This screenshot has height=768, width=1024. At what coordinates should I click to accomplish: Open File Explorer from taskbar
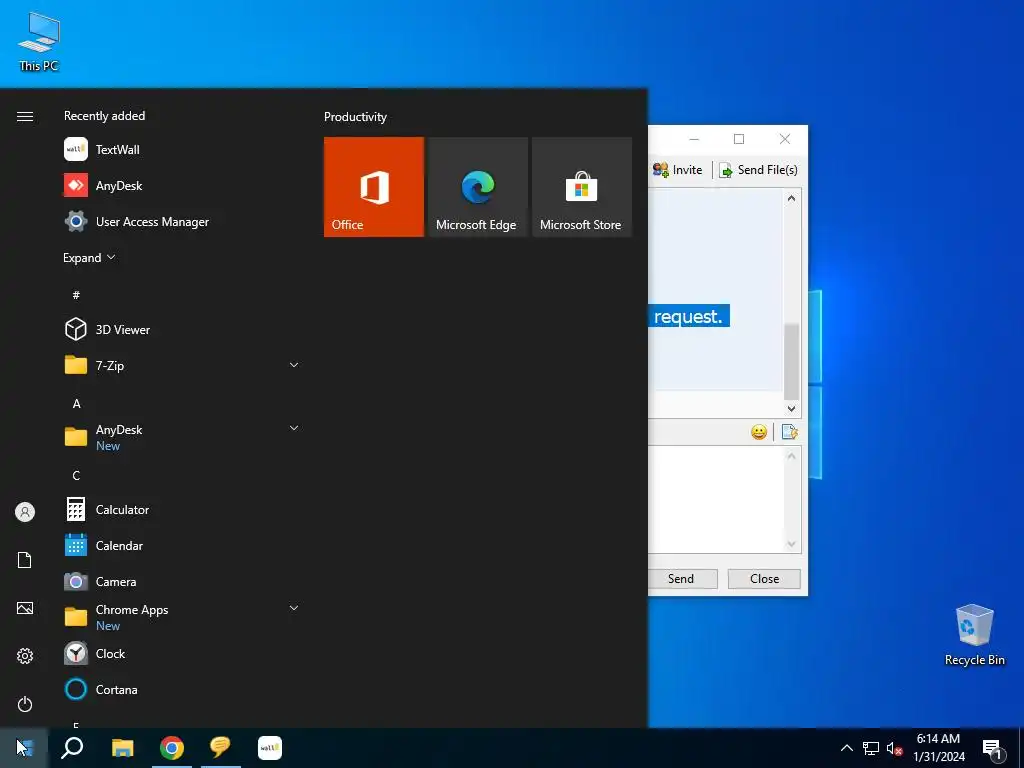tap(122, 748)
